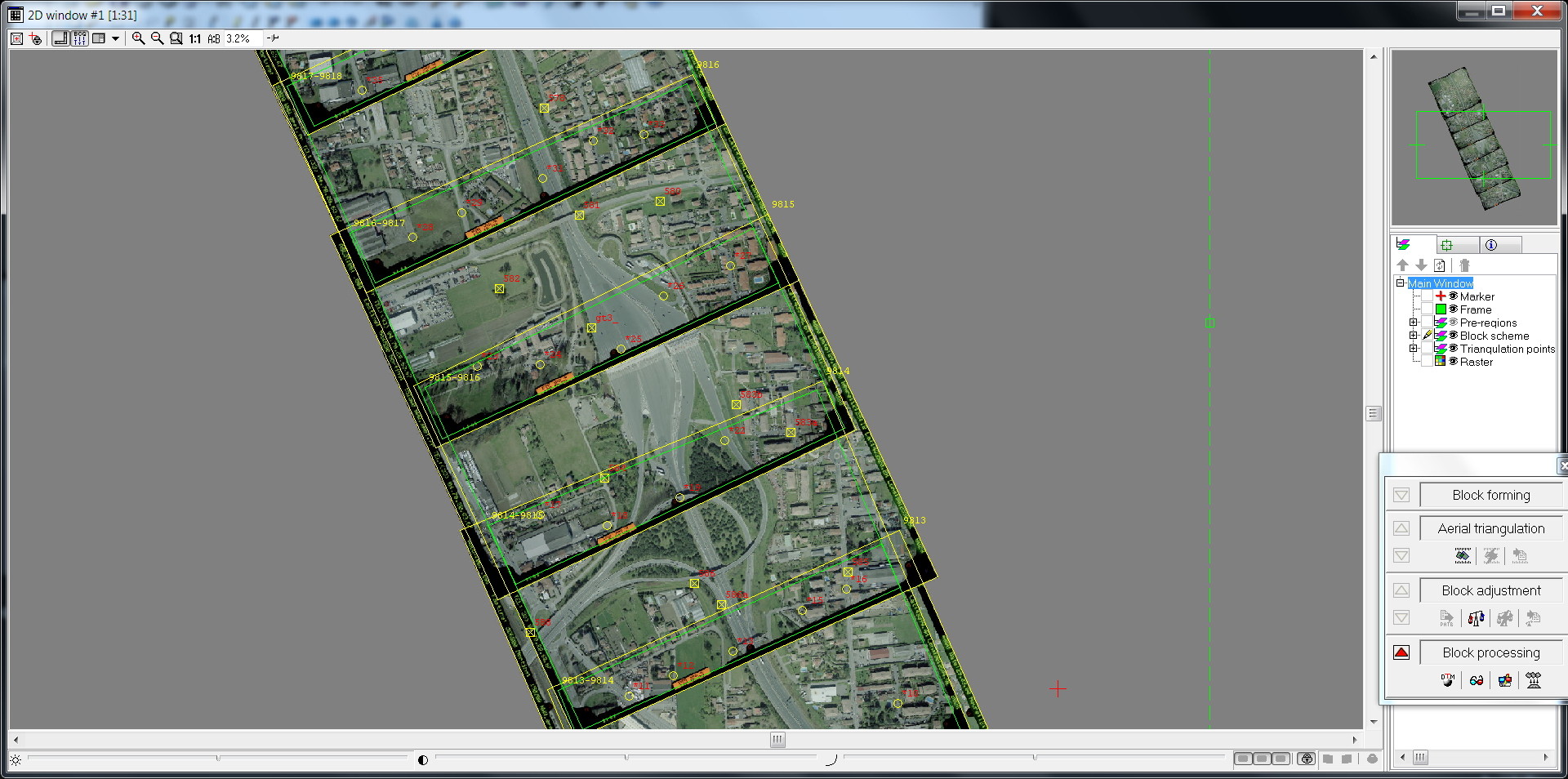Click the zoom out magnifier
1568x779 pixels.
[x=157, y=38]
